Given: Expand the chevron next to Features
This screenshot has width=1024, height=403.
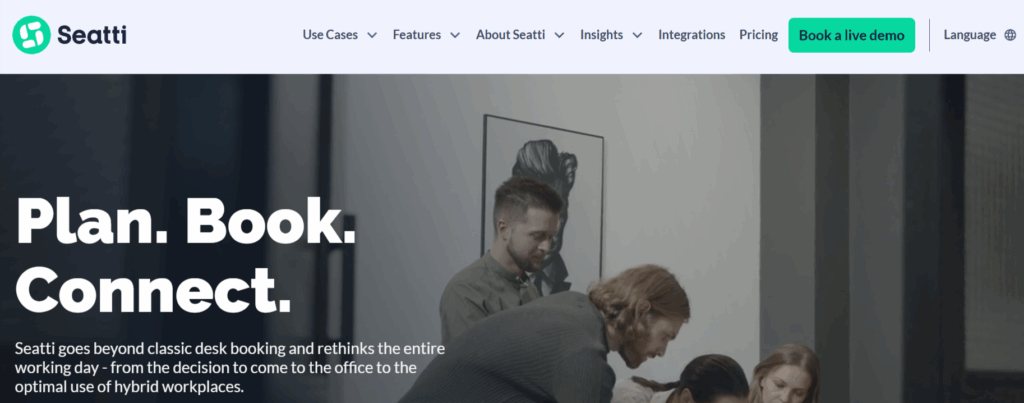Looking at the screenshot, I should tap(455, 35).
